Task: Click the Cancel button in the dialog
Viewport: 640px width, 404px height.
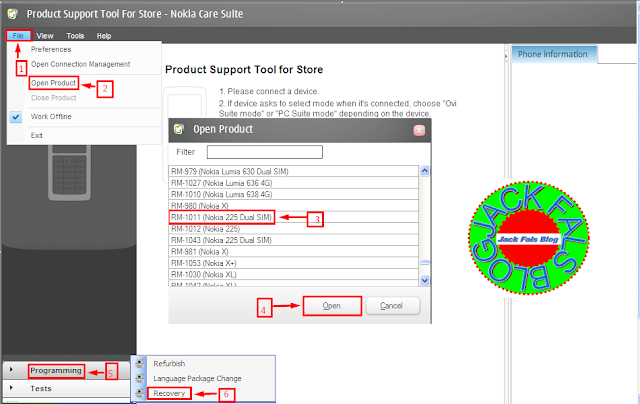Action: pos(392,306)
